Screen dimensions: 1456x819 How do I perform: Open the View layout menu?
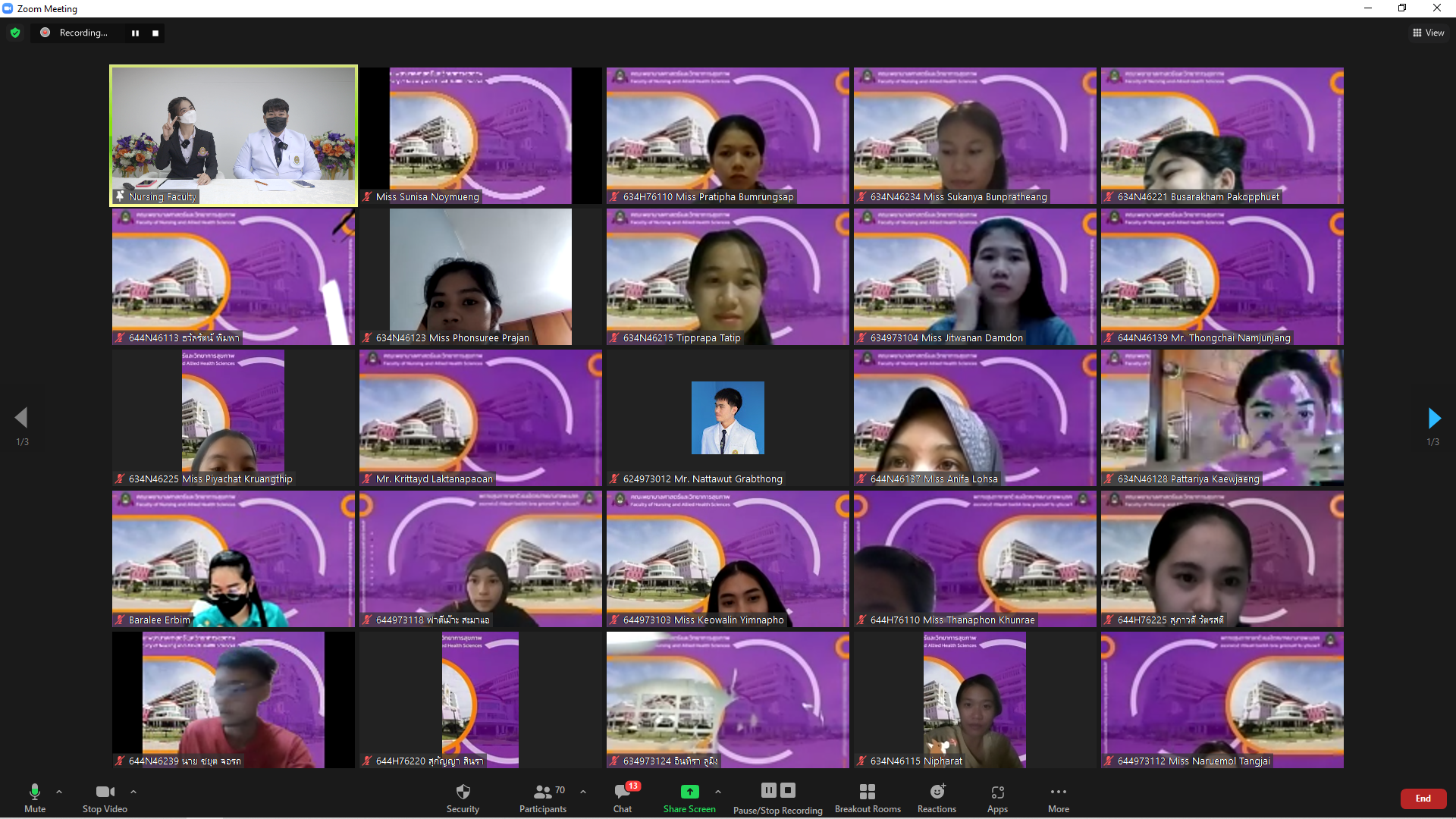coord(1428,33)
